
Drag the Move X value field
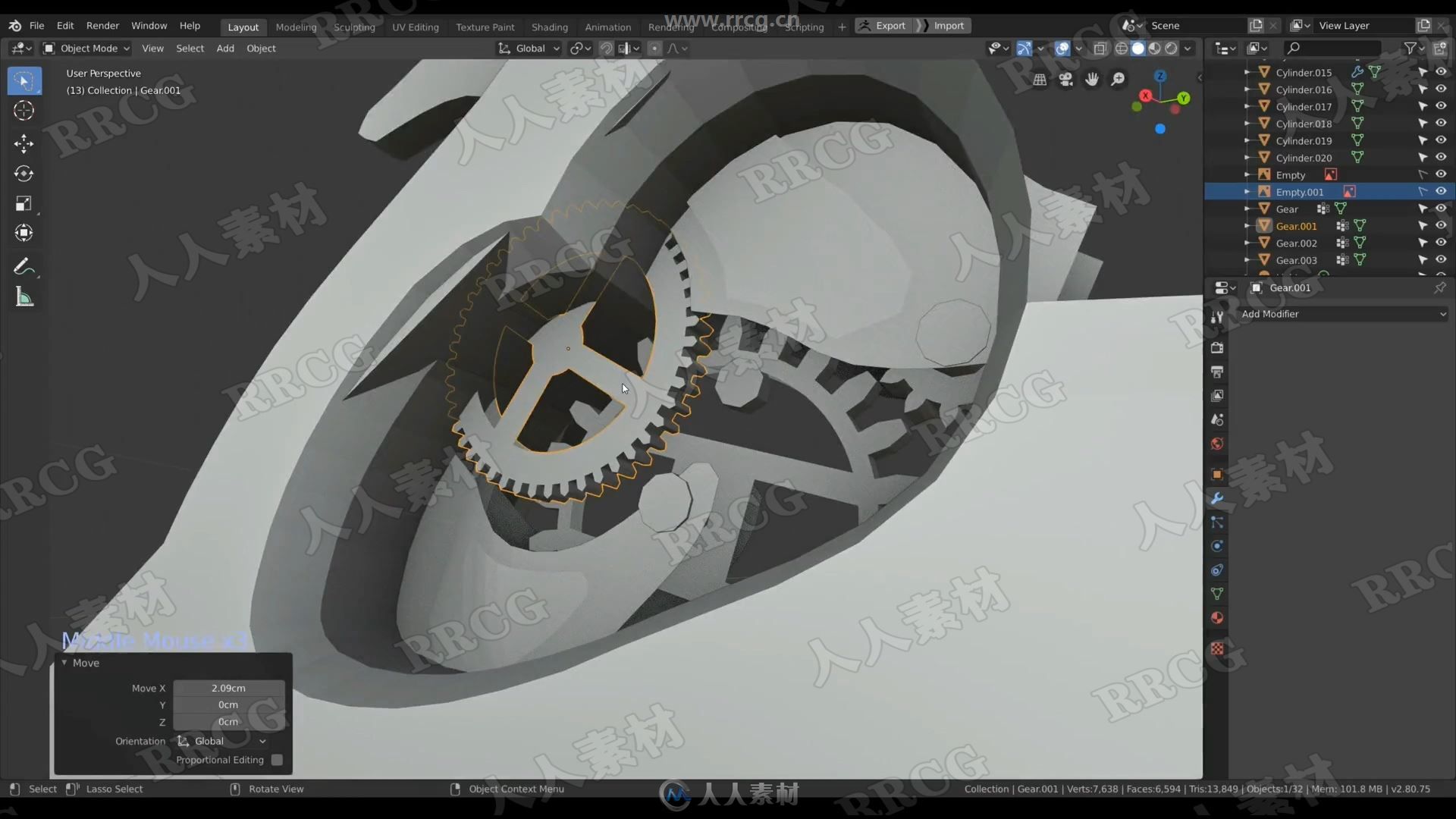[228, 687]
